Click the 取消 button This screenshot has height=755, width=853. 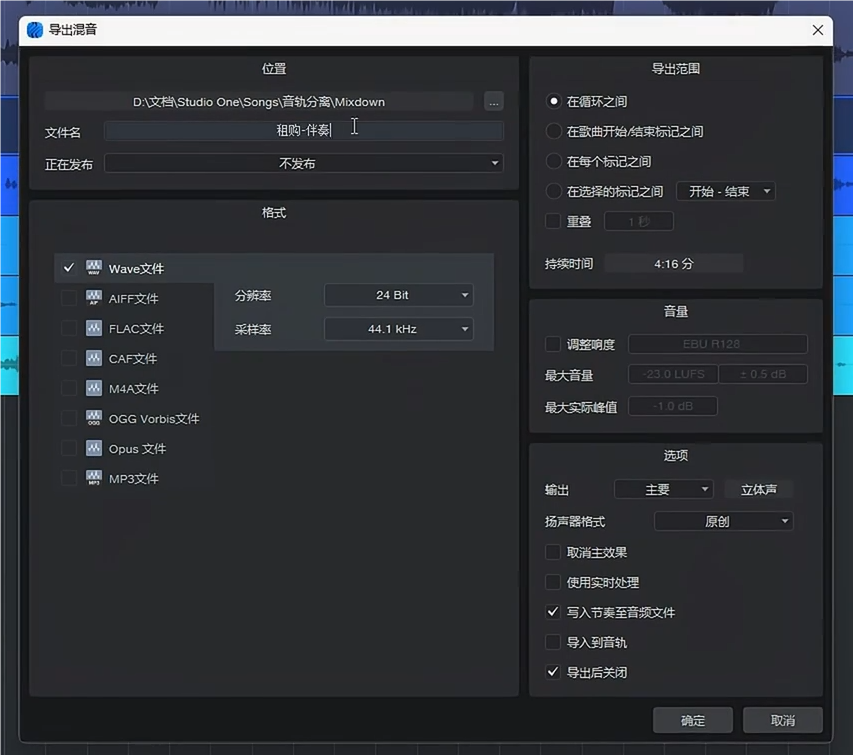click(782, 720)
